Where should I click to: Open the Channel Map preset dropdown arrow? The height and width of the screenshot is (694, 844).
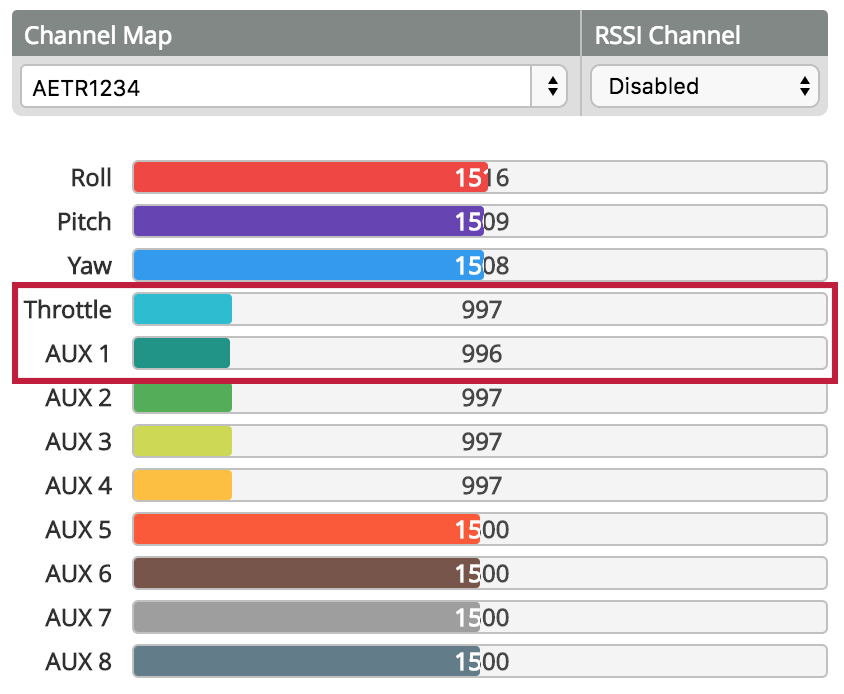(550, 87)
